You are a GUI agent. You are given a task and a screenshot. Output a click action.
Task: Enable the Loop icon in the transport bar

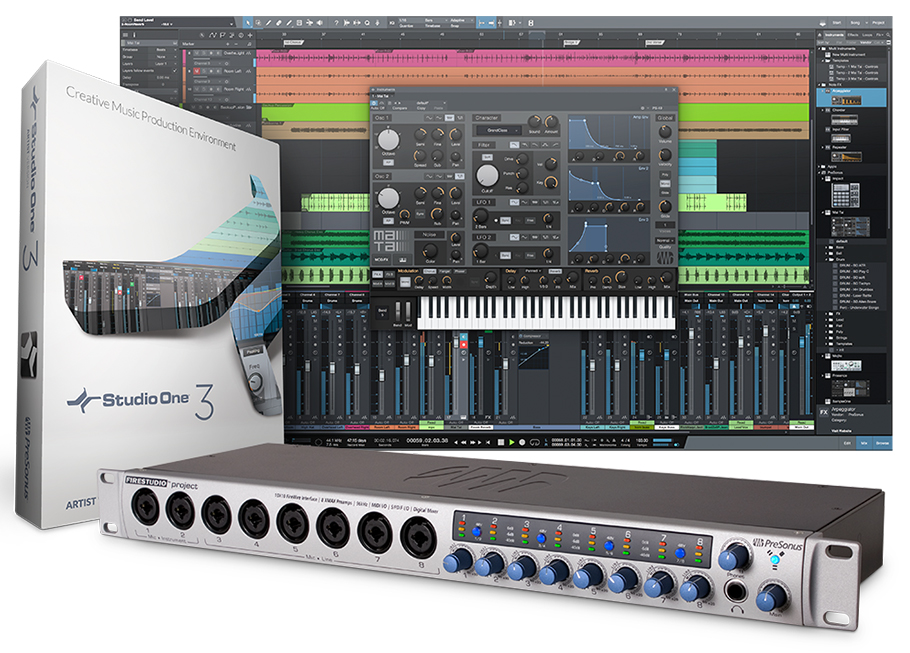tap(534, 443)
